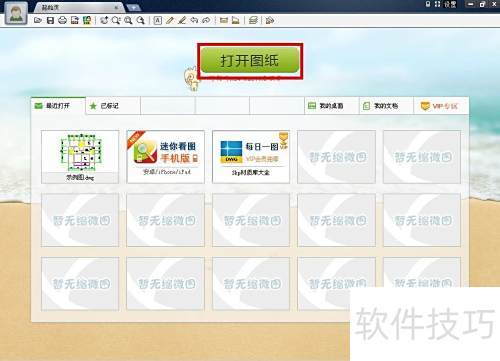Viewport: 500px width, 361px height.
Task: Select the pencil drawing tool
Action: pos(170,21)
